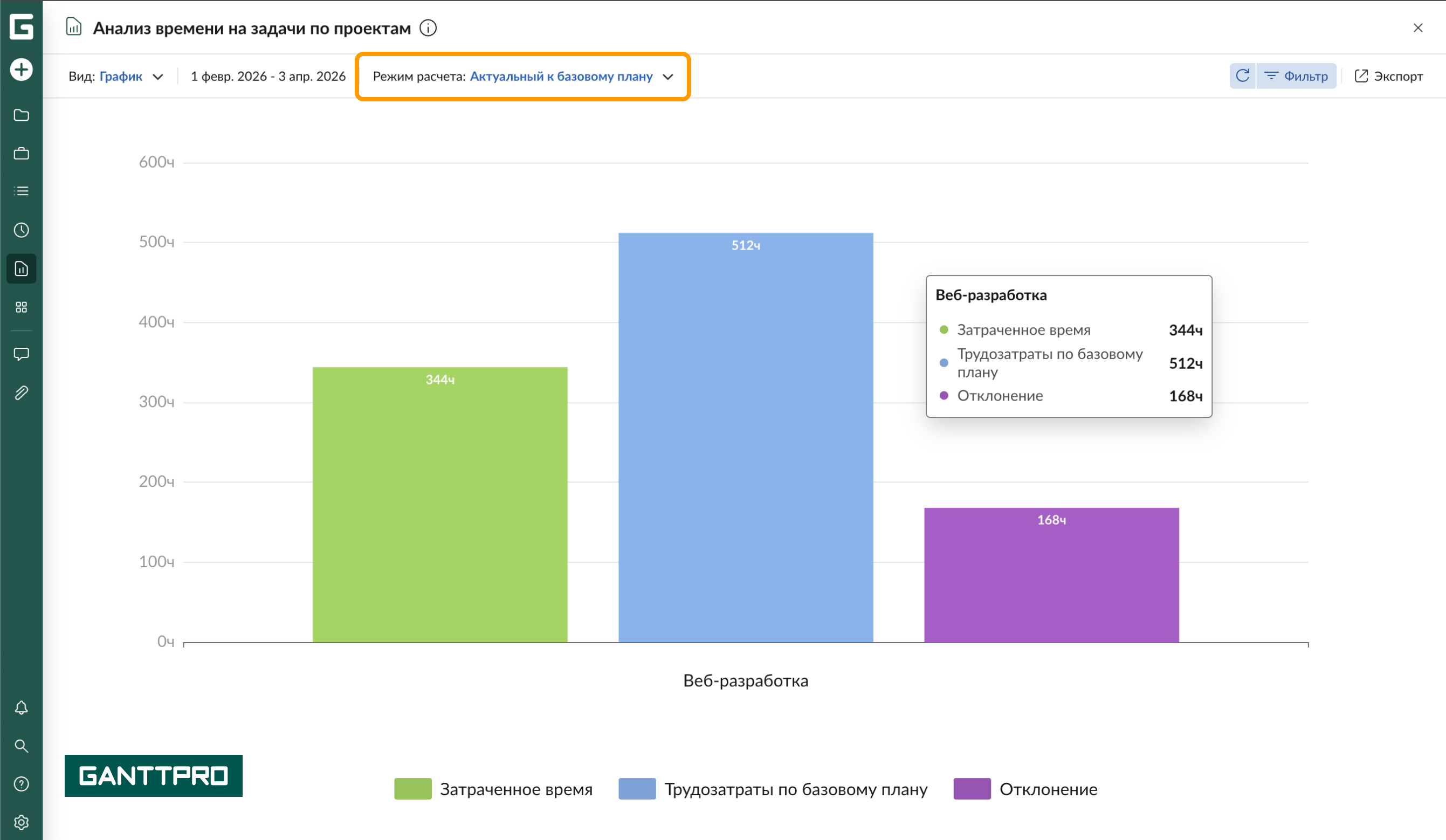Open the task list icon in sidebar

[21, 191]
